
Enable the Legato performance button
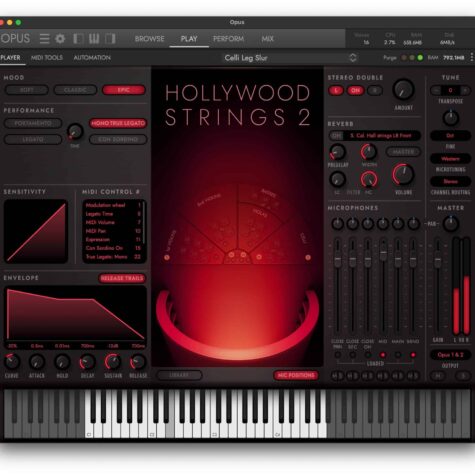click(x=33, y=139)
